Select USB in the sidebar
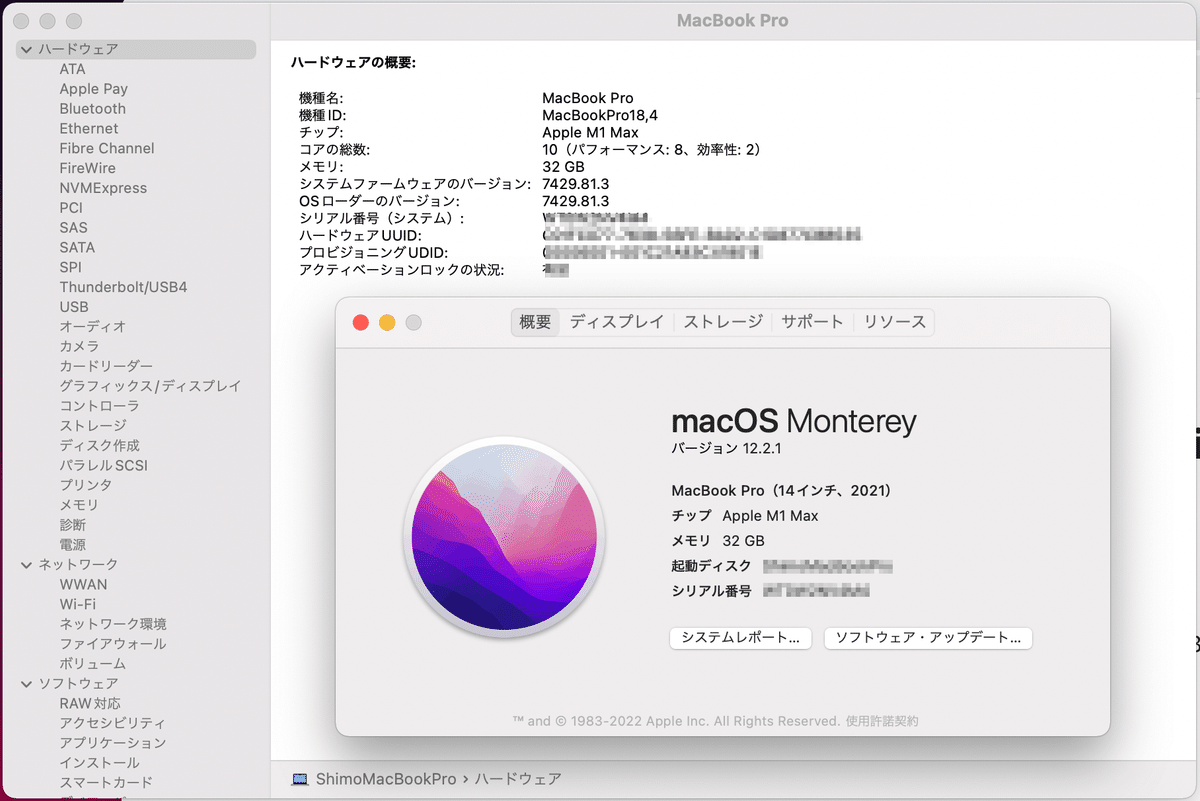The height and width of the screenshot is (801, 1200). (73, 307)
